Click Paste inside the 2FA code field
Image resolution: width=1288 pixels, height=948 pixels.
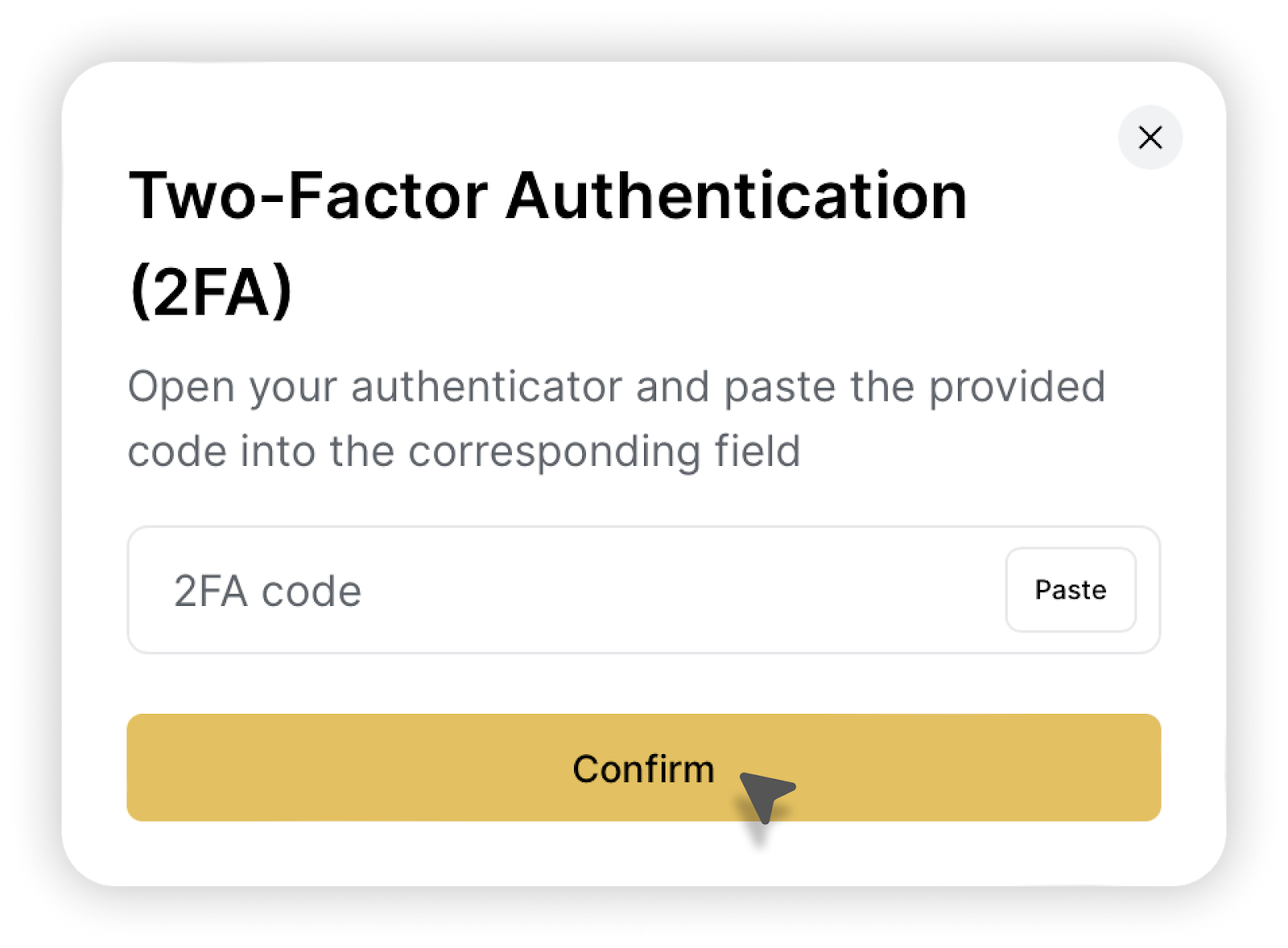(x=1071, y=590)
